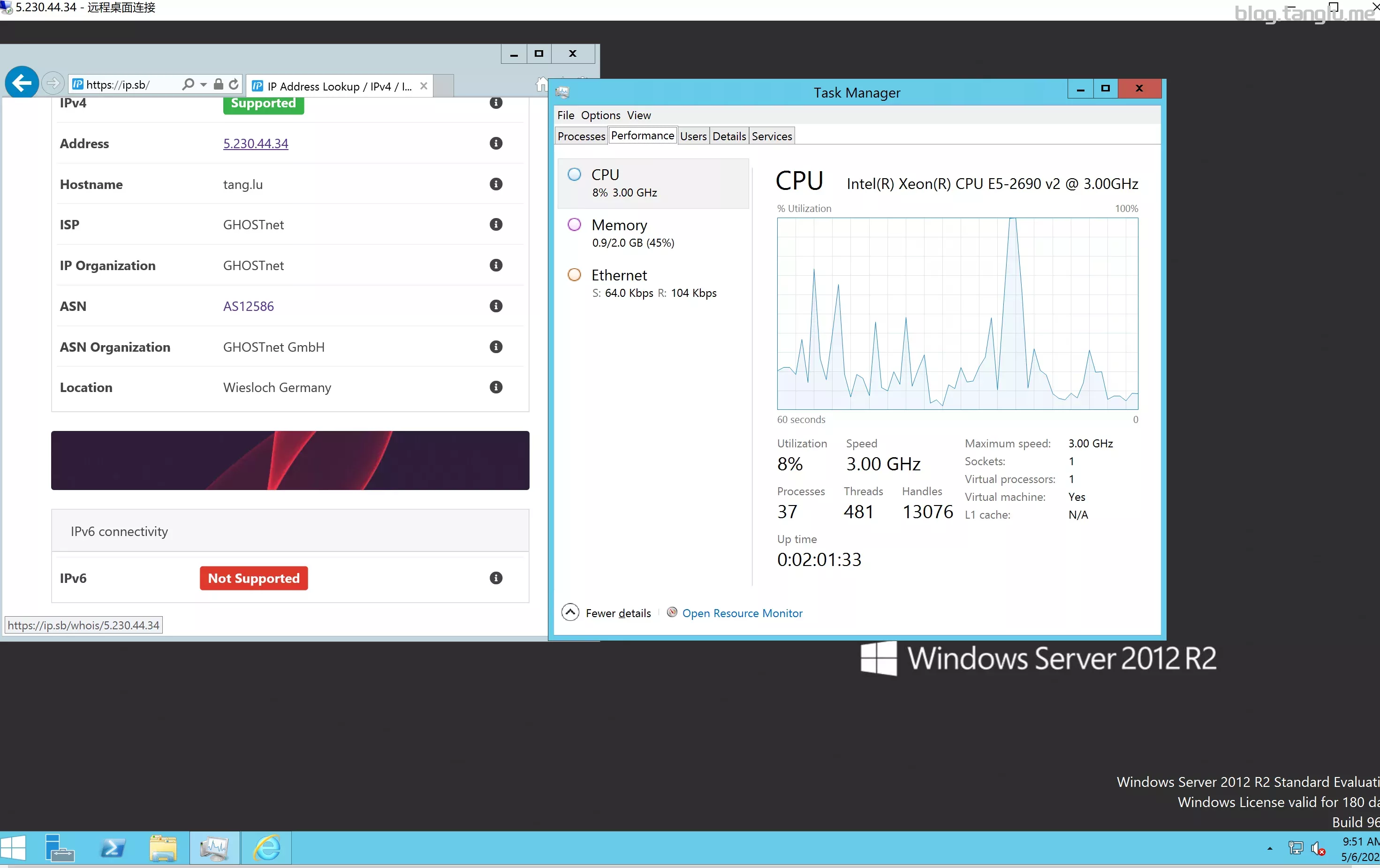
Task: Switch to the Processes tab
Action: 581,136
